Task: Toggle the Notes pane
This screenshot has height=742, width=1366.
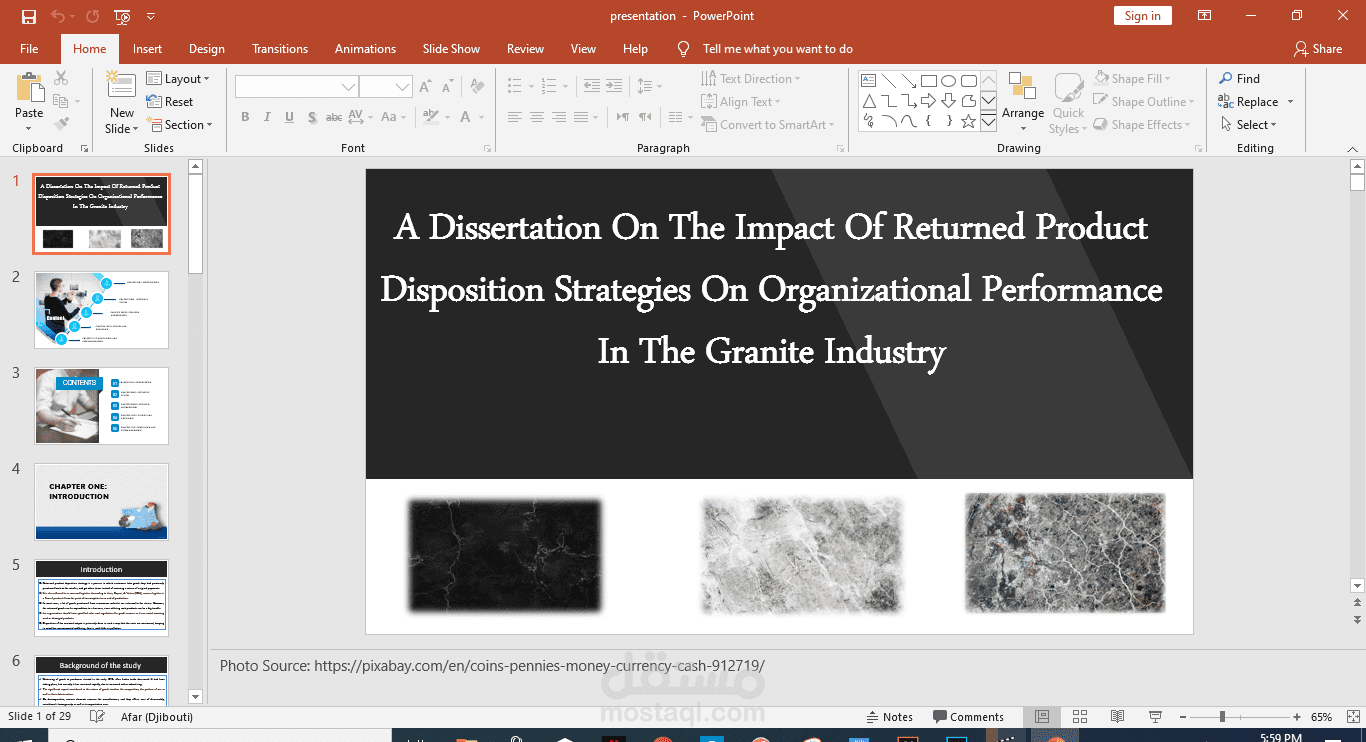Action: [x=889, y=717]
